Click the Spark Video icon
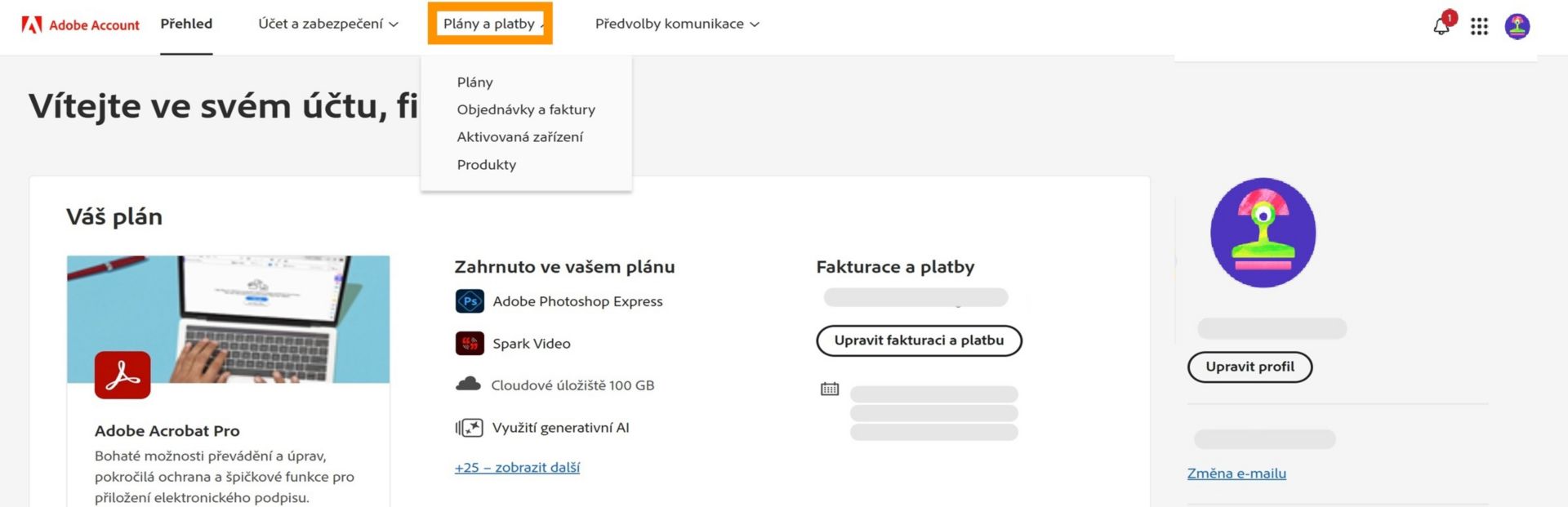Screen dimensions: 1568x507 pyautogui.click(x=470, y=343)
